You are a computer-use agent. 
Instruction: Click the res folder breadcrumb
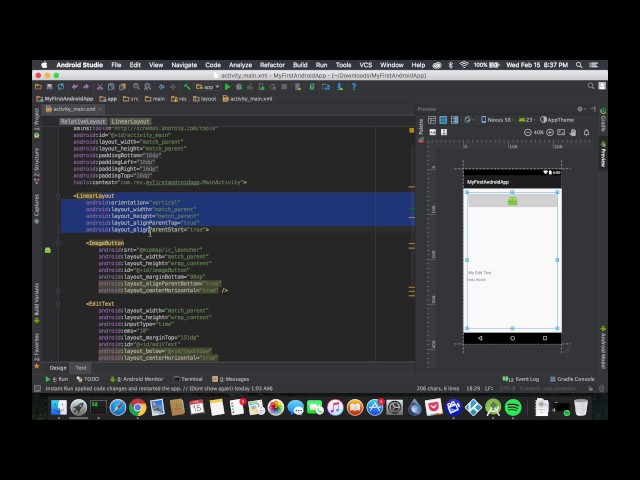[179, 99]
